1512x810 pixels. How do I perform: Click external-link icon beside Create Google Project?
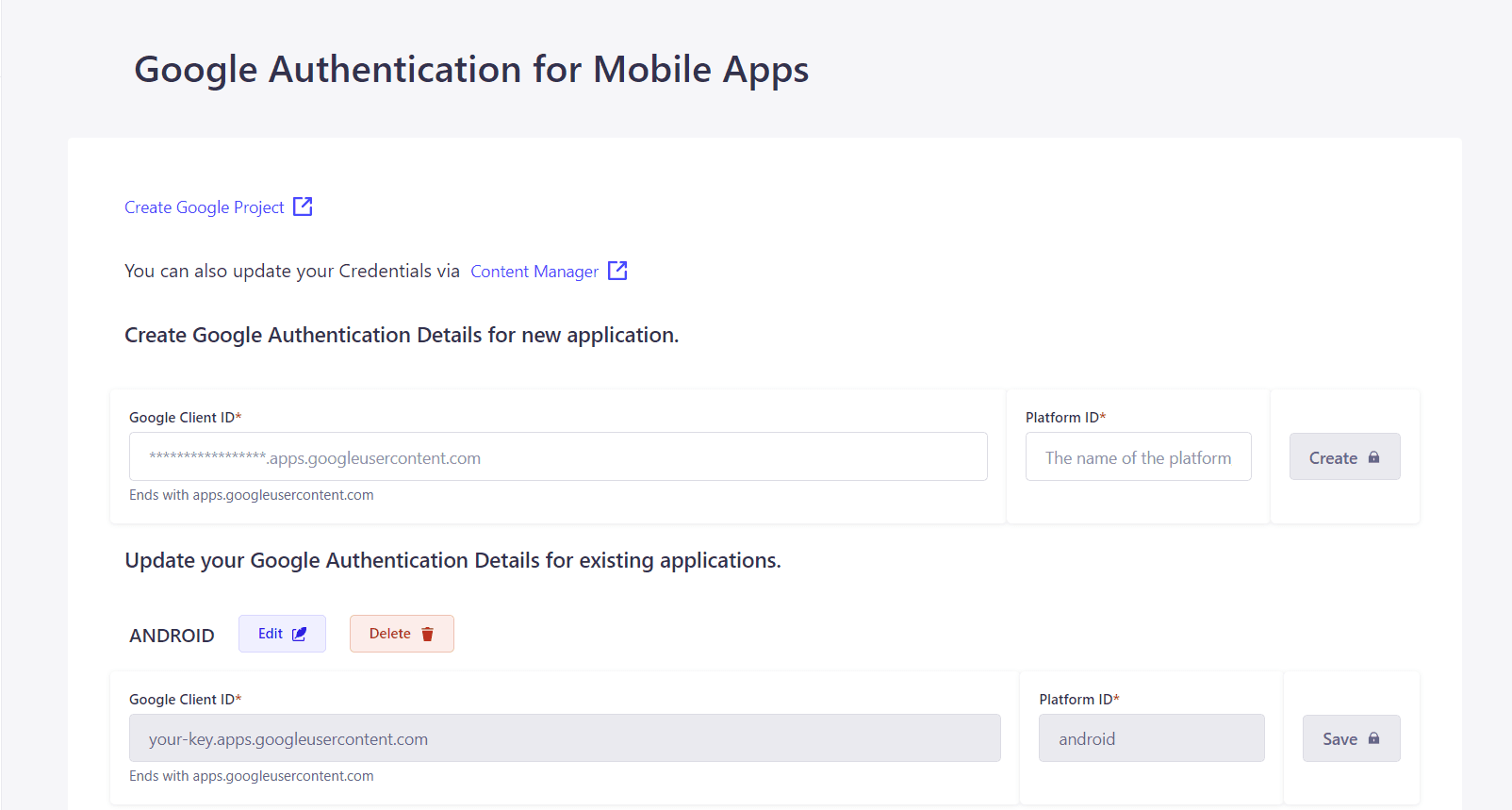click(303, 207)
